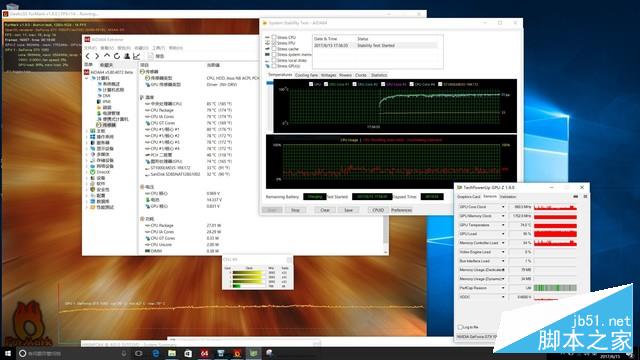
Task: Enable Stress system memory checkbox
Action: (x=274, y=54)
